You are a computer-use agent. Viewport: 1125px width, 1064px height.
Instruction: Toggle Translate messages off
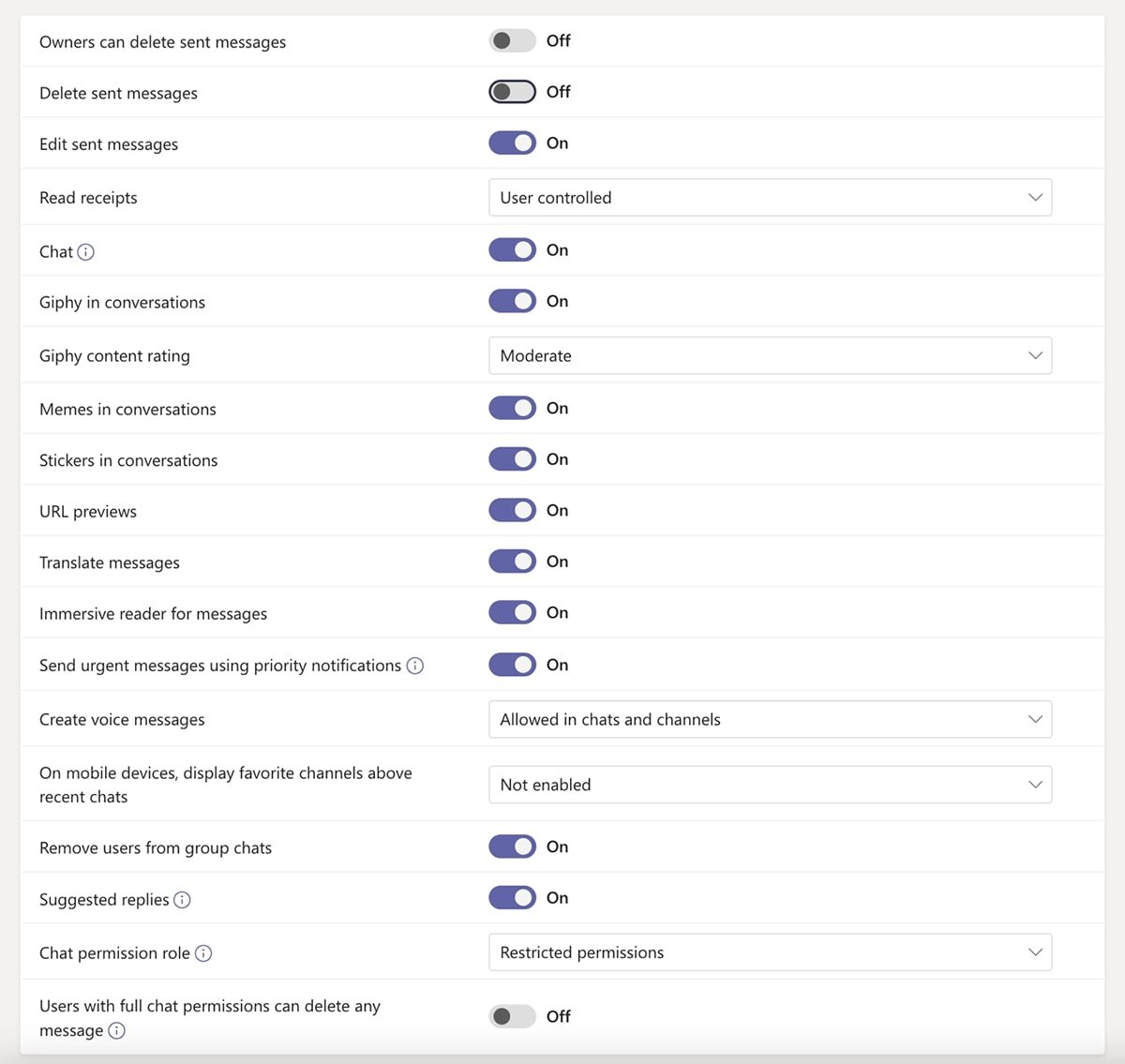[511, 561]
